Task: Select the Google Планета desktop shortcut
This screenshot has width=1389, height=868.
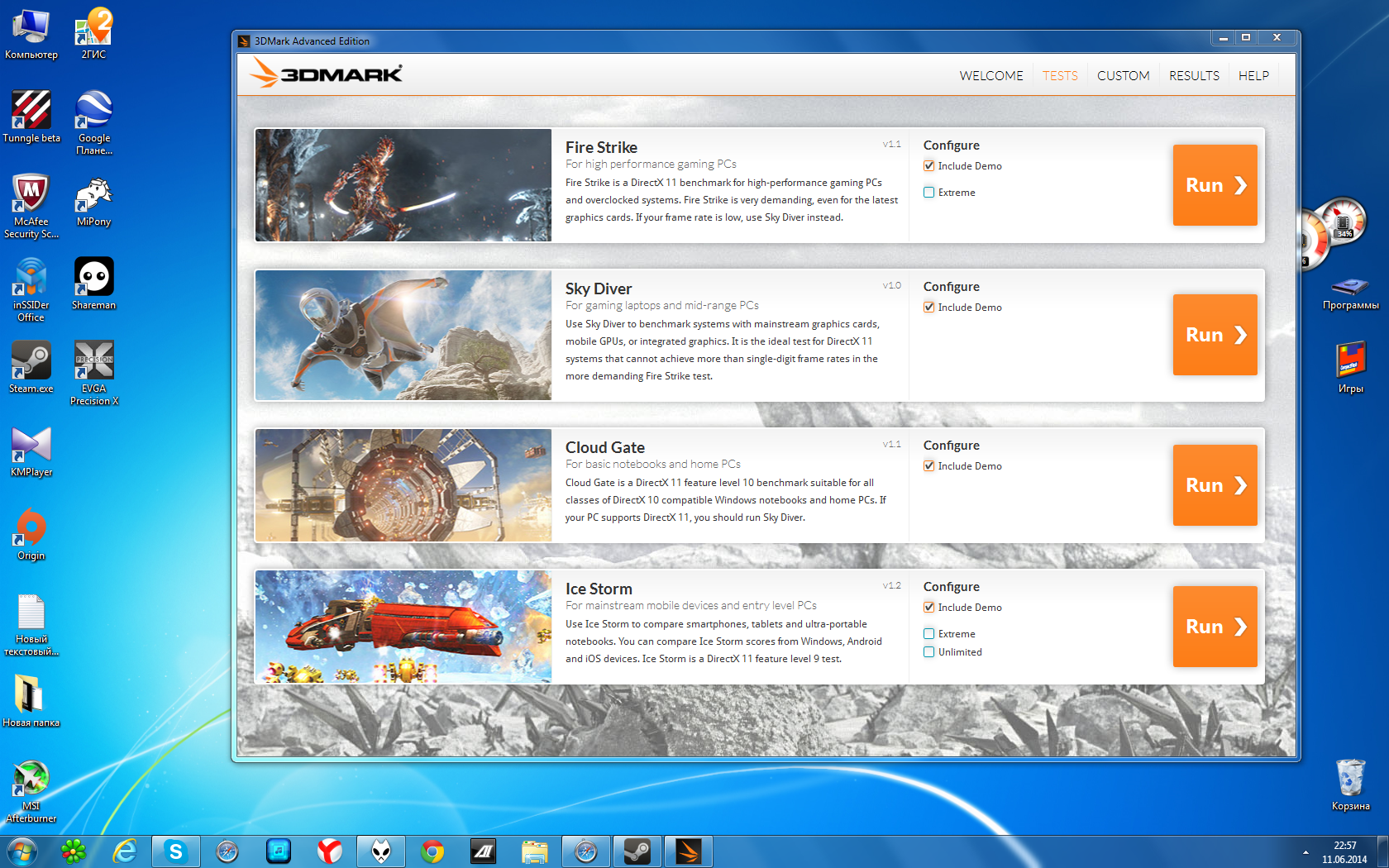Action: point(93,123)
